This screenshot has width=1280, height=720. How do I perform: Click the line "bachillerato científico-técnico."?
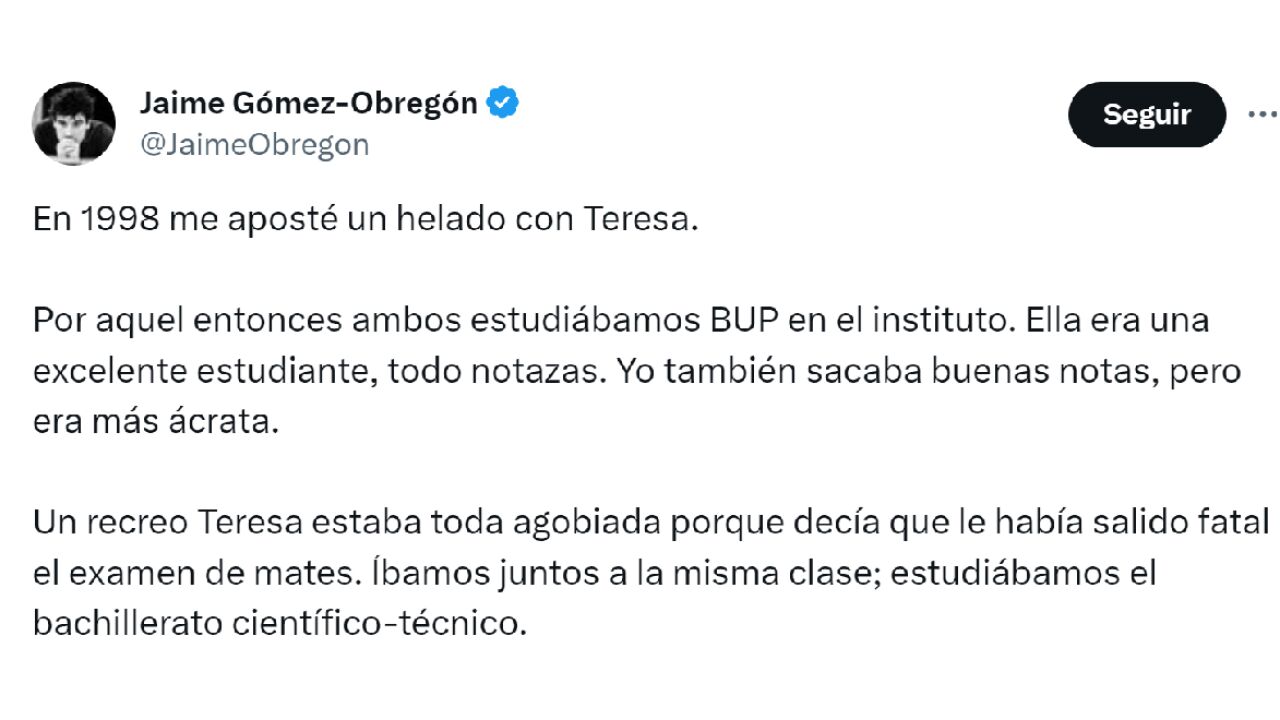[x=278, y=623]
